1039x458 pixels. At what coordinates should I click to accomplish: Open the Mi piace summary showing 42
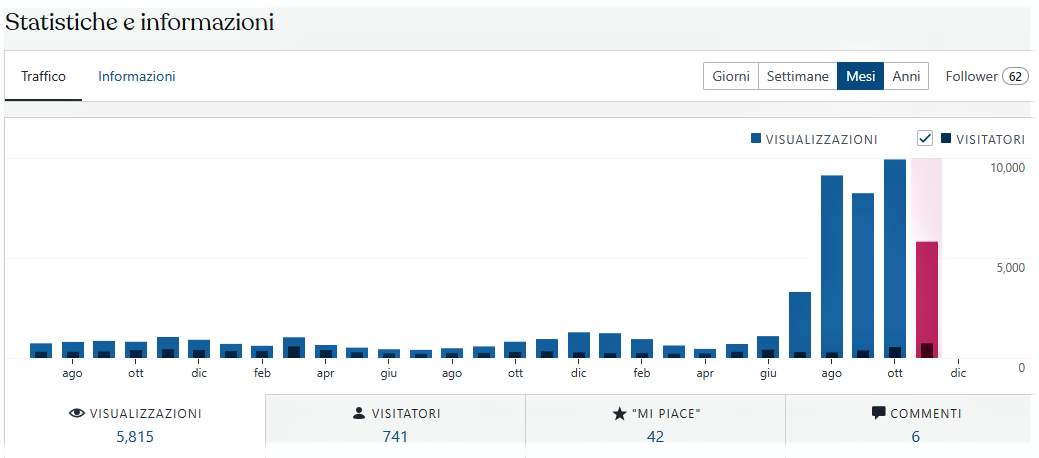coord(655,425)
